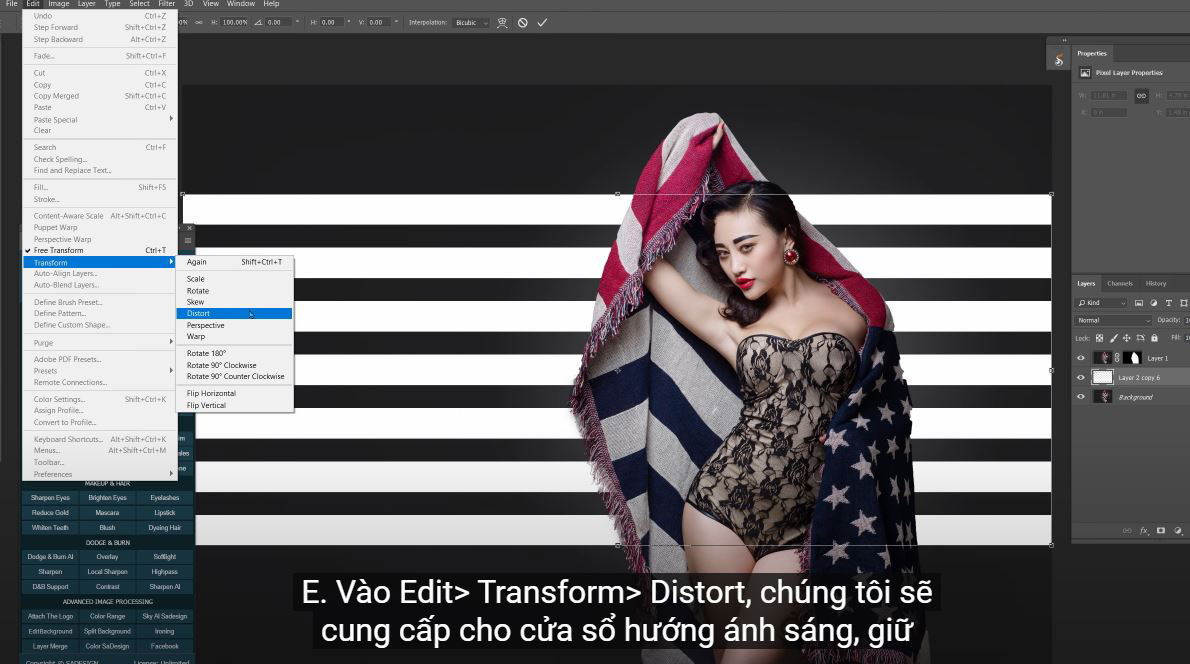Screen dimensions: 1190x664
Task: Filter layers by adjustment layer icon
Action: click(x=1154, y=303)
